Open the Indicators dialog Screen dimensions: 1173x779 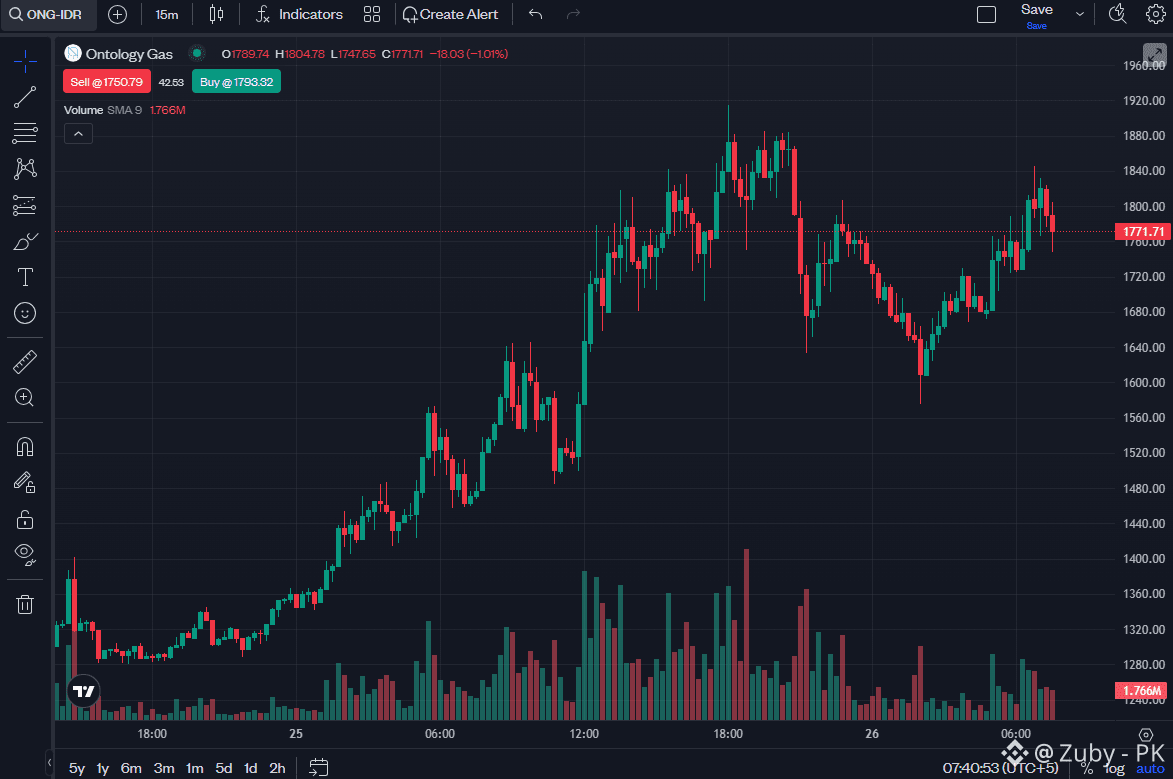click(299, 14)
